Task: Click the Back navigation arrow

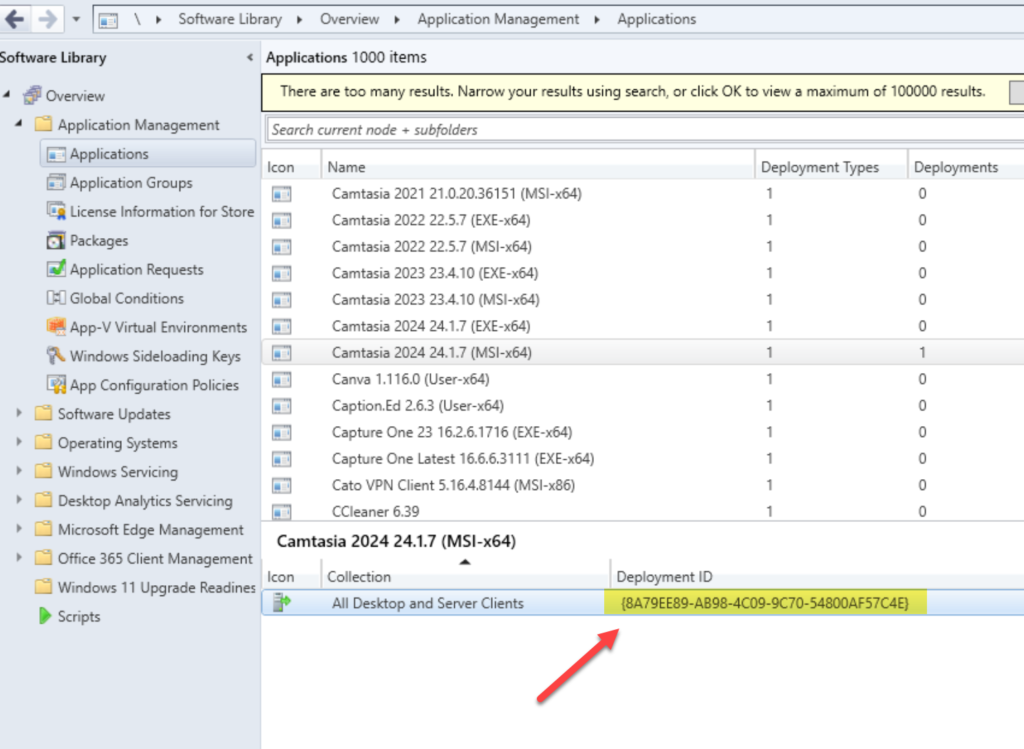Action: [14, 19]
